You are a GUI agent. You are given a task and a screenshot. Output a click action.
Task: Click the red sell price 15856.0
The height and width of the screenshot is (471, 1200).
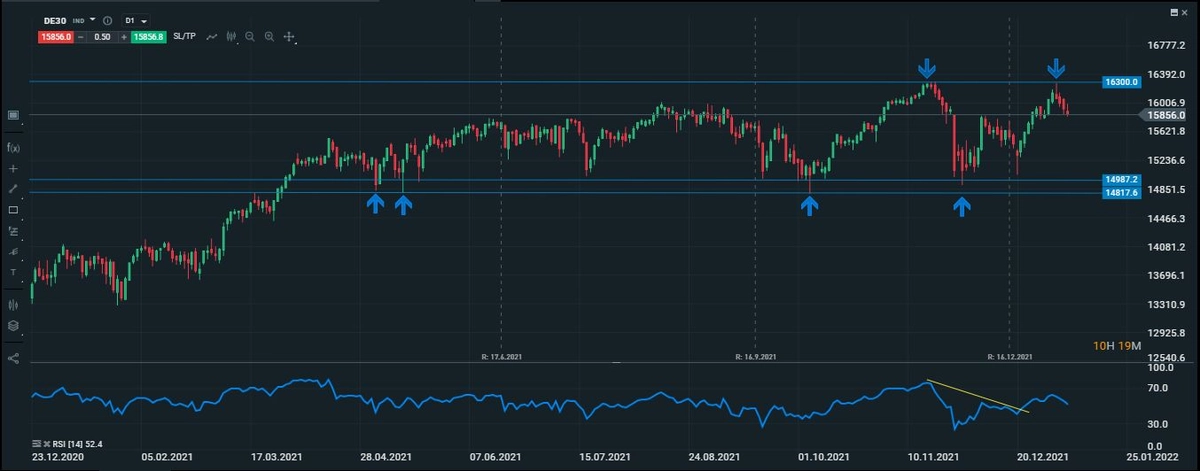pos(54,37)
